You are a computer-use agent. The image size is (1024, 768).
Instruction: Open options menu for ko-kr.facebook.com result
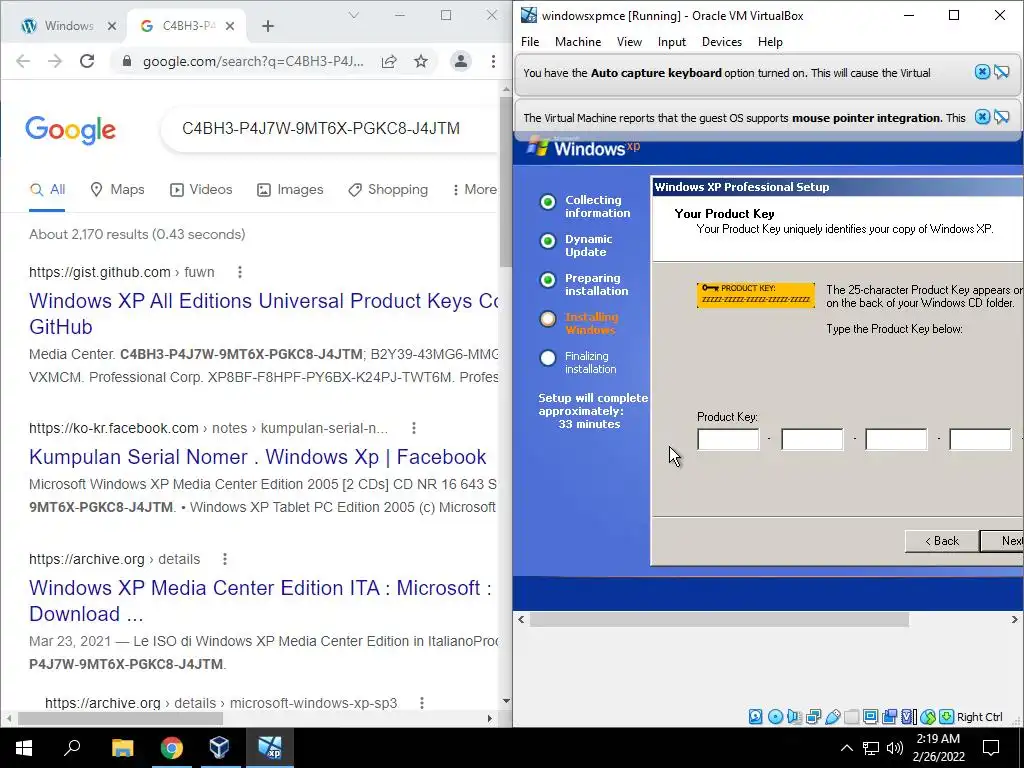(x=413, y=428)
